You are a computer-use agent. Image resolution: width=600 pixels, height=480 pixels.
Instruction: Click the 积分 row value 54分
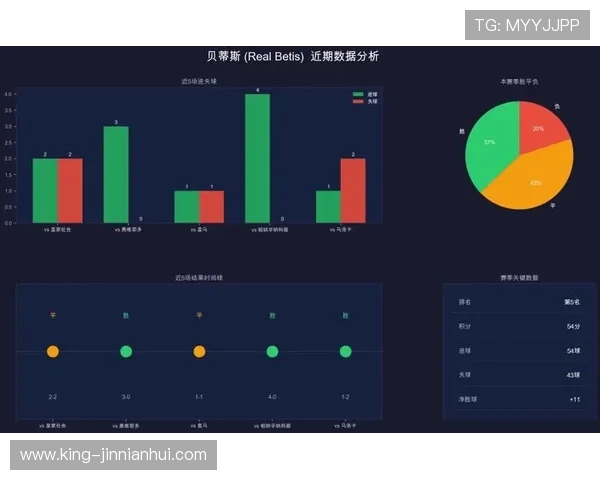click(573, 327)
